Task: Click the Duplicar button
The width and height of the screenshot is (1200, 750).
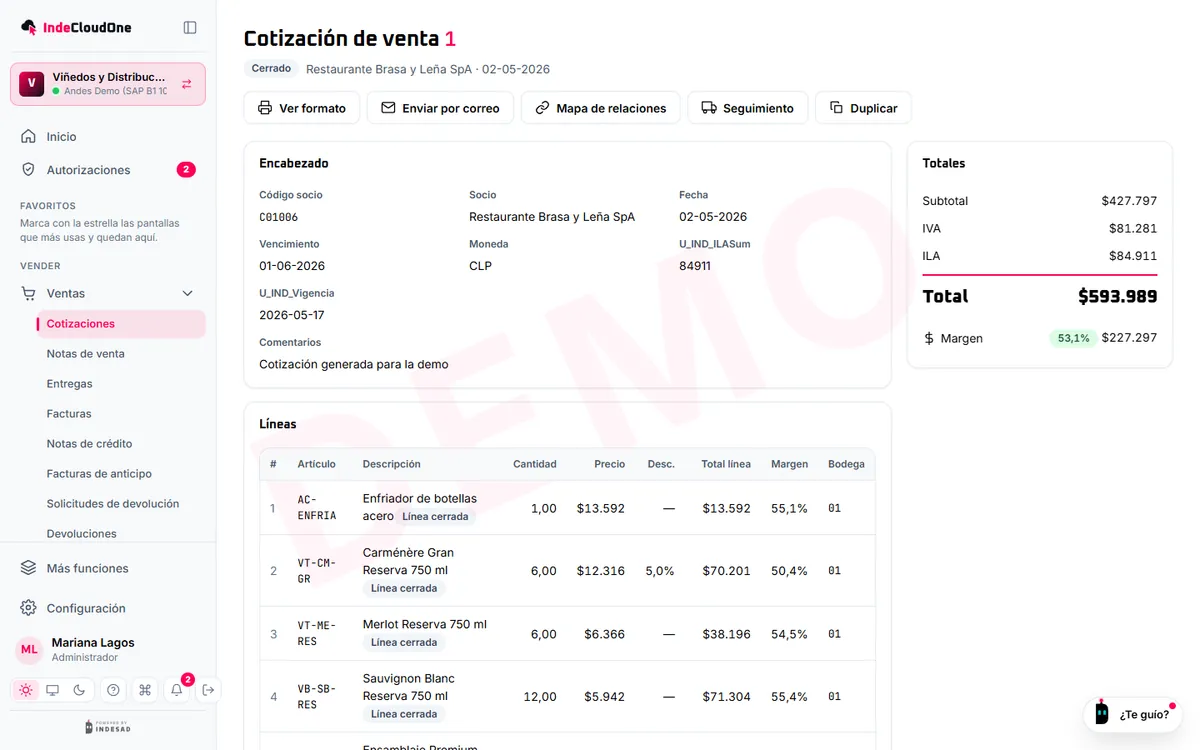Action: click(863, 108)
